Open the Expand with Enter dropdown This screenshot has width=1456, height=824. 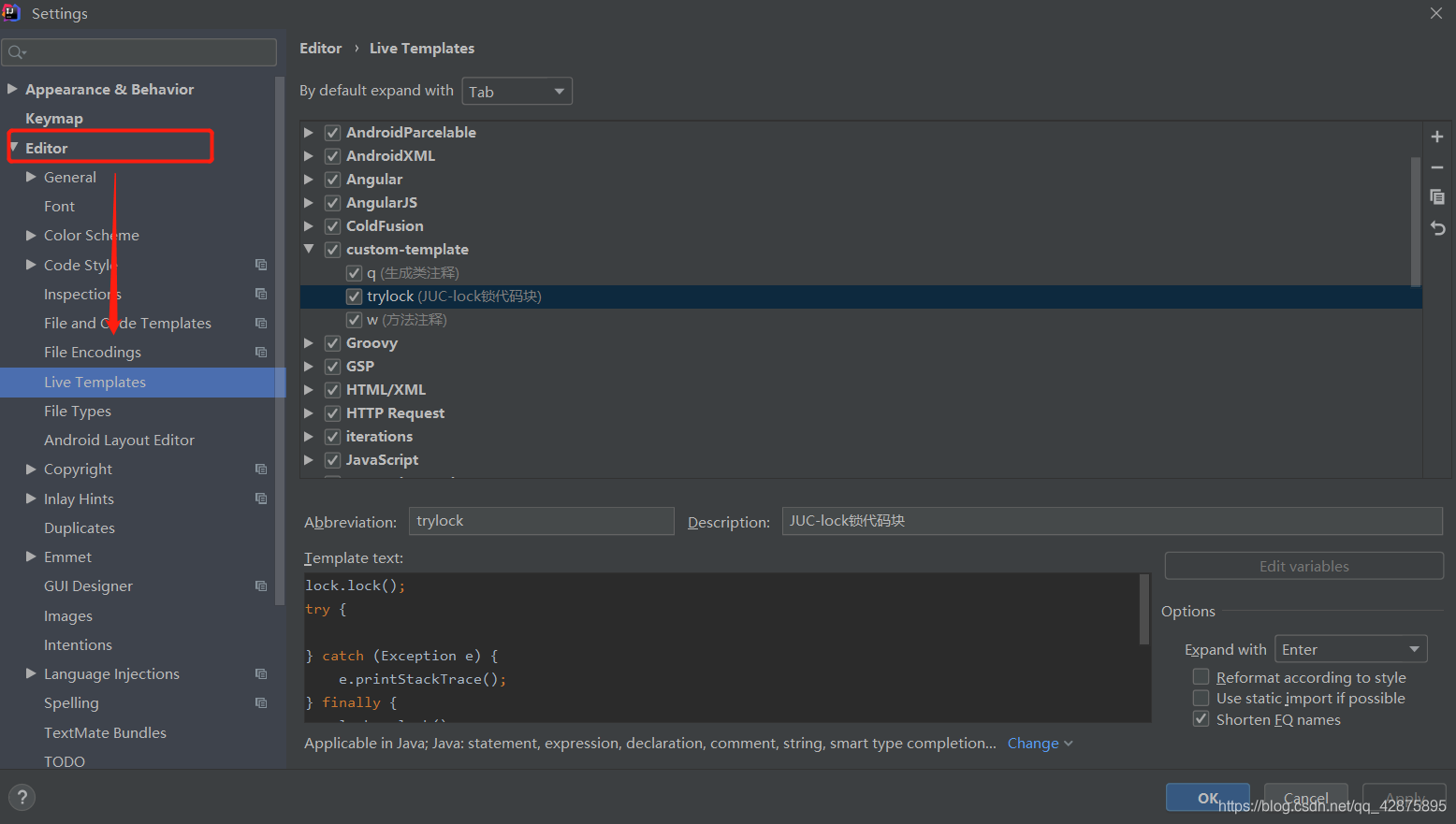coord(1350,649)
